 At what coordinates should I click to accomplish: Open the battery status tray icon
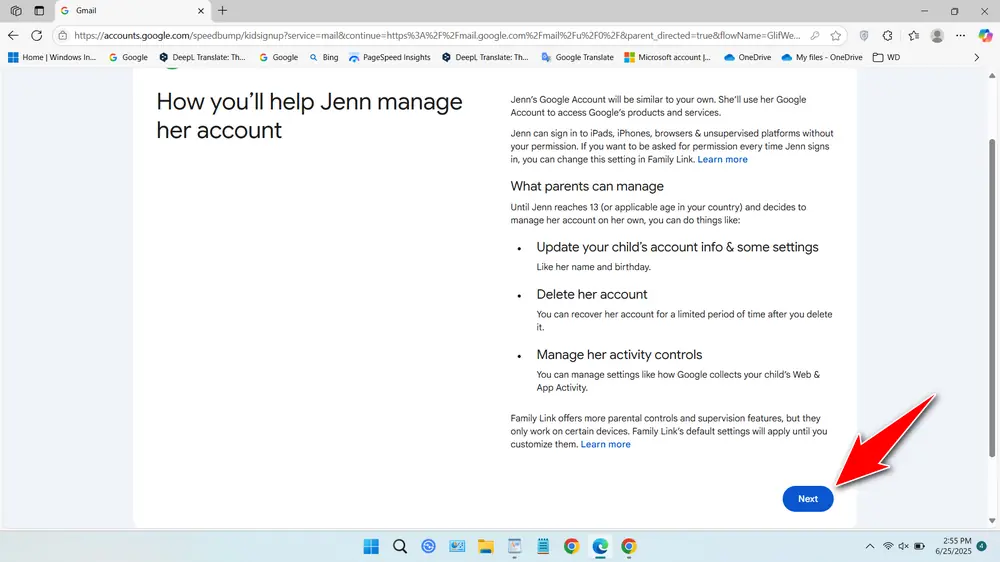(920, 547)
